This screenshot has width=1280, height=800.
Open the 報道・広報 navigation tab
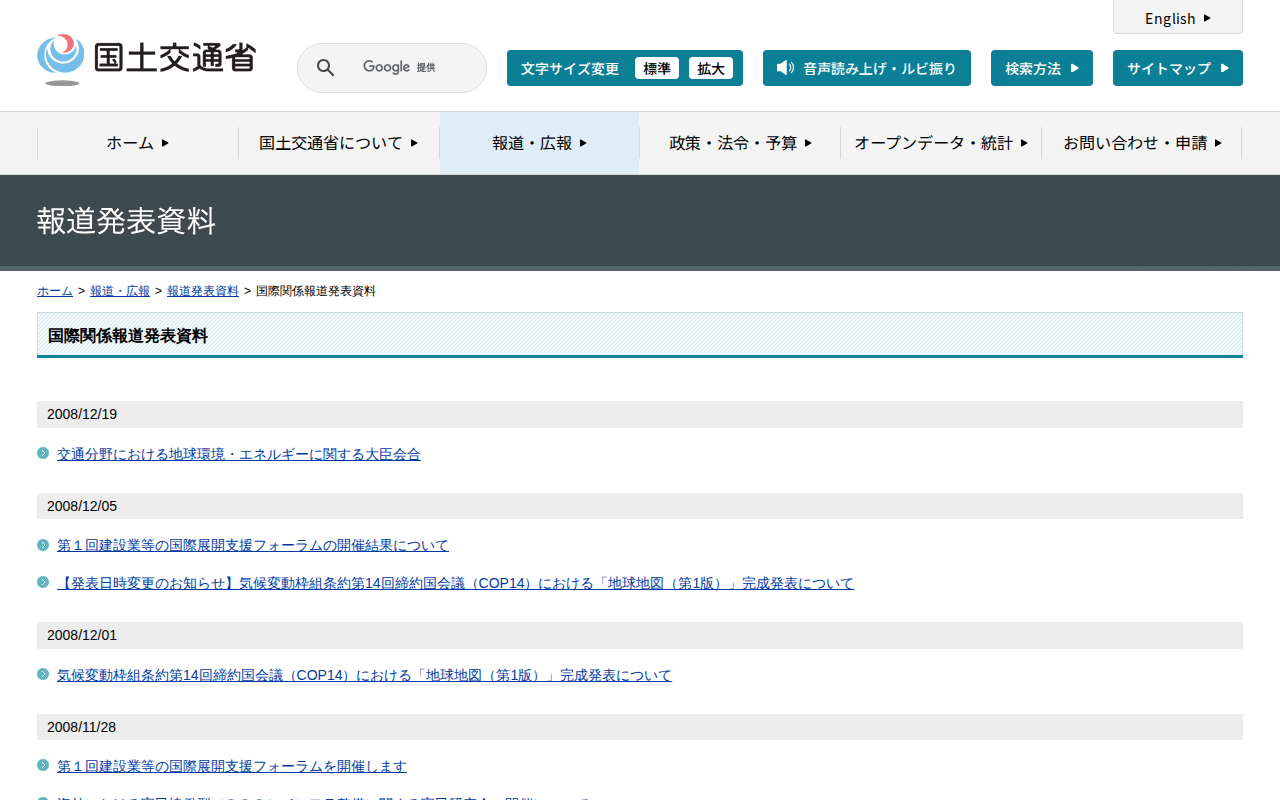click(x=539, y=143)
